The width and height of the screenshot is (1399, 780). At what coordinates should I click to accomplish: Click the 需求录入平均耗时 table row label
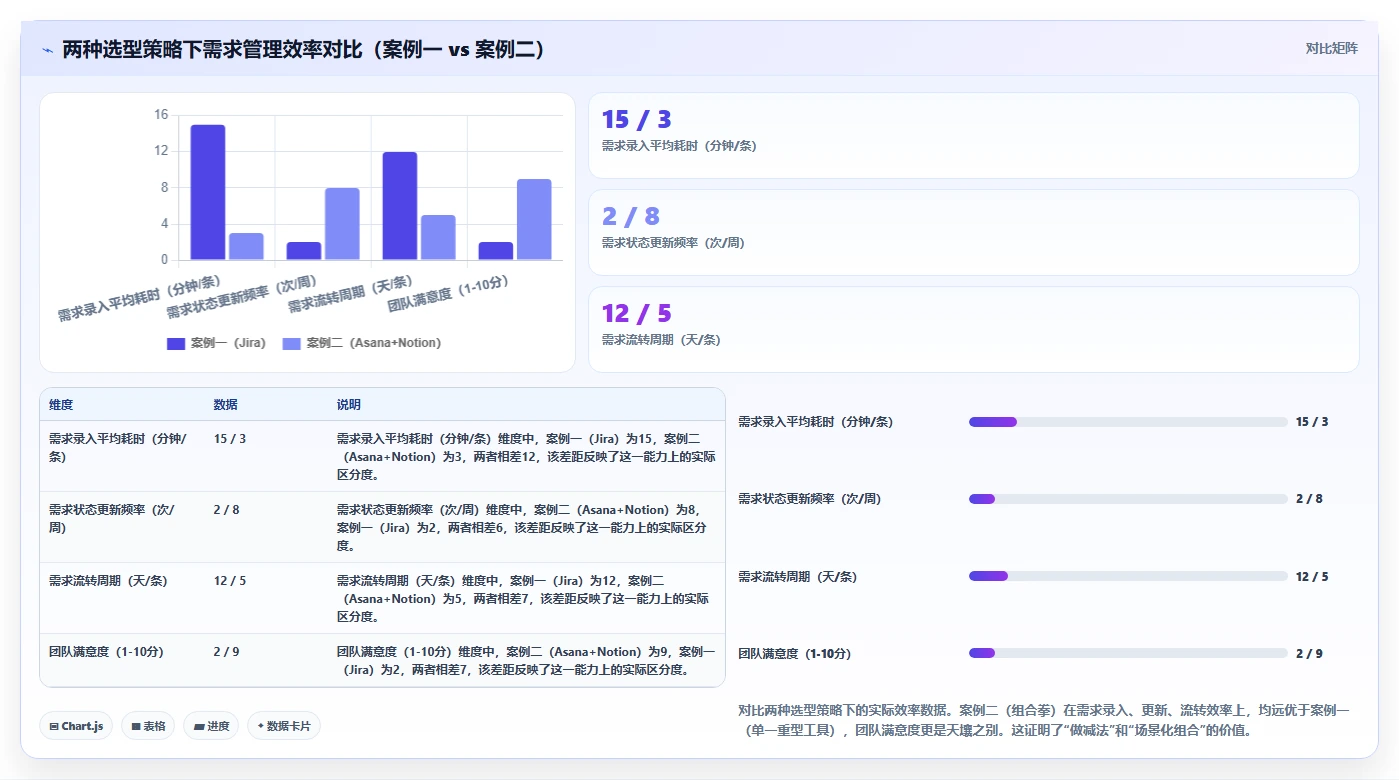[118, 448]
